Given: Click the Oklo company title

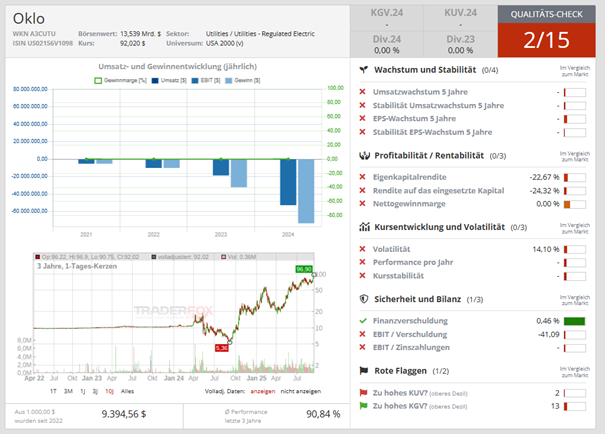Looking at the screenshot, I should 29,19.
